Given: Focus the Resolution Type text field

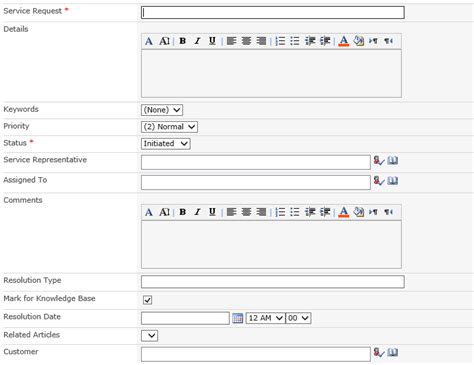Looking at the screenshot, I should point(273,282).
